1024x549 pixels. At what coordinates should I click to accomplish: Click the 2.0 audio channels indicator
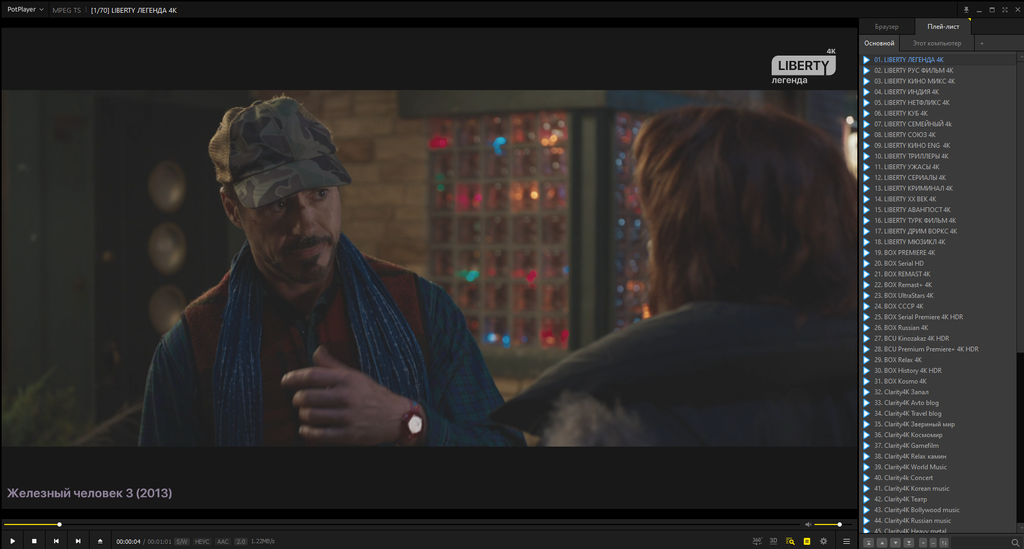click(x=240, y=541)
